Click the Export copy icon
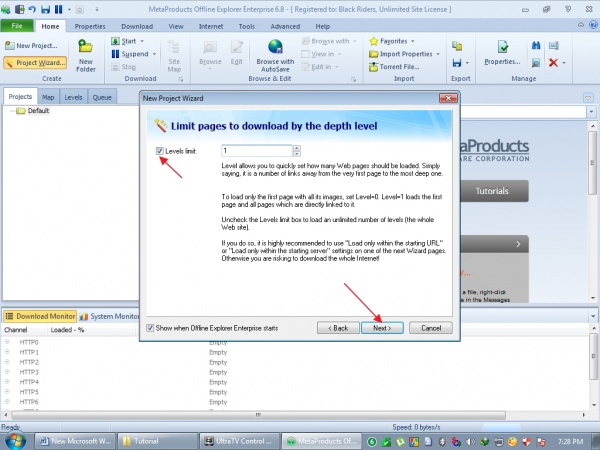 point(457,46)
